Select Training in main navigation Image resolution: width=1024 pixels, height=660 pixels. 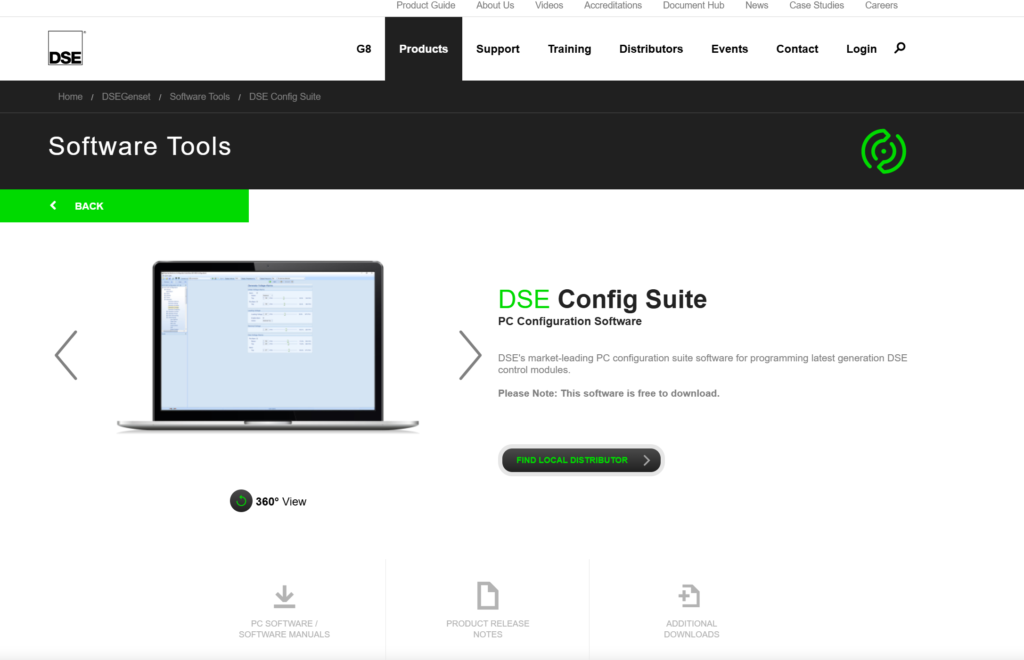click(569, 49)
